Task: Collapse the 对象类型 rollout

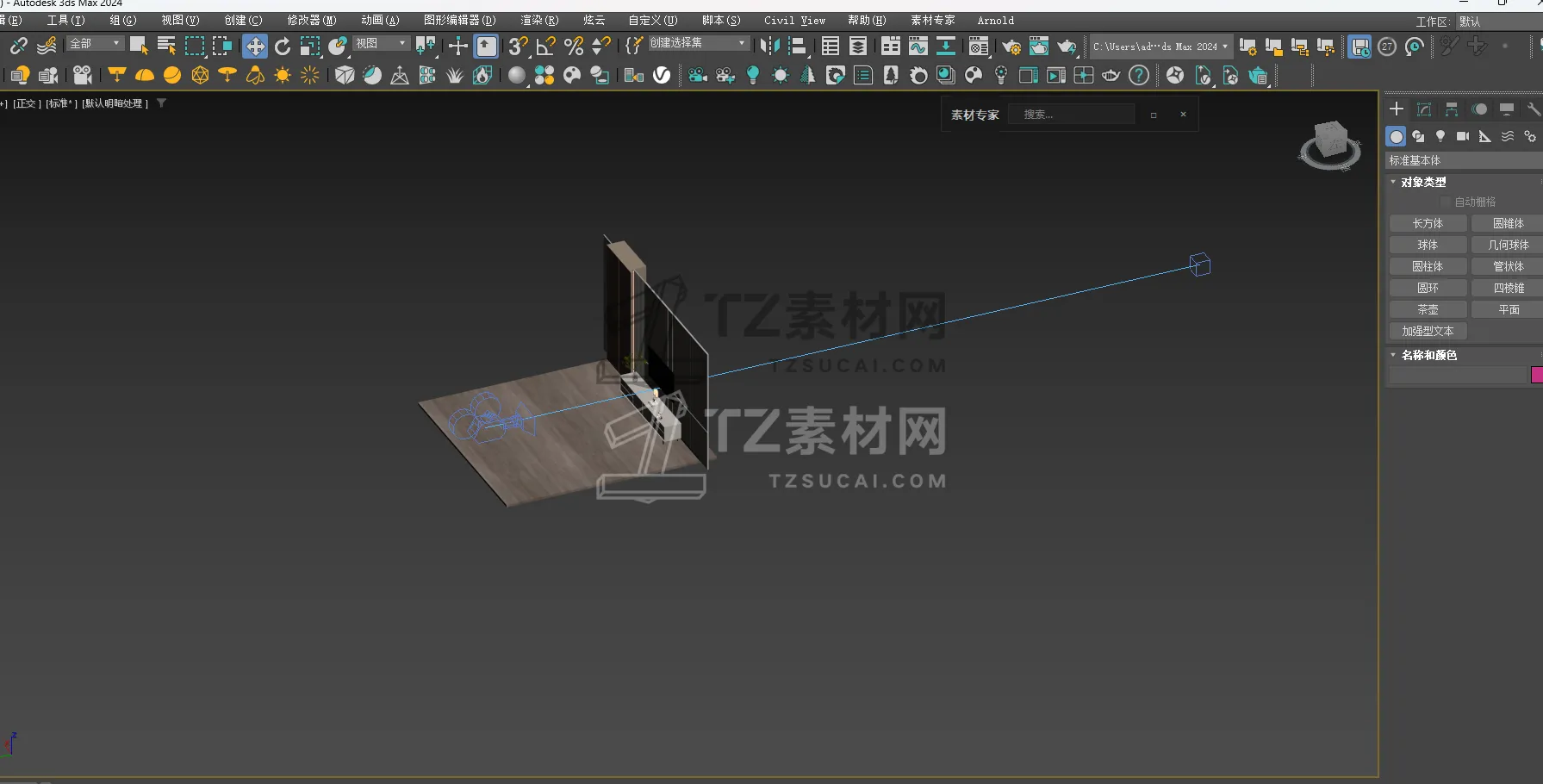Action: point(1423,182)
